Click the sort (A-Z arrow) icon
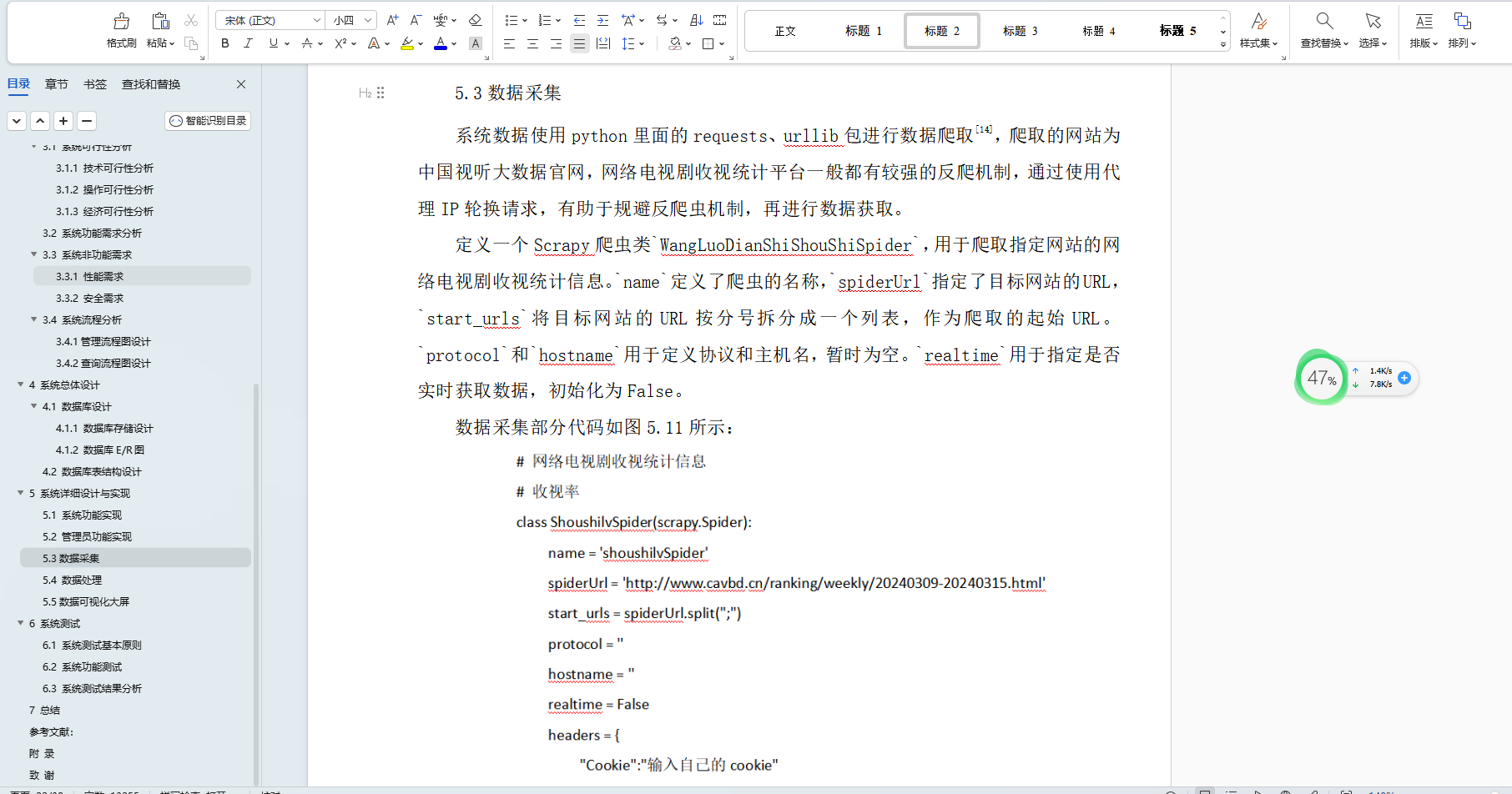The image size is (1512, 794). (x=697, y=20)
